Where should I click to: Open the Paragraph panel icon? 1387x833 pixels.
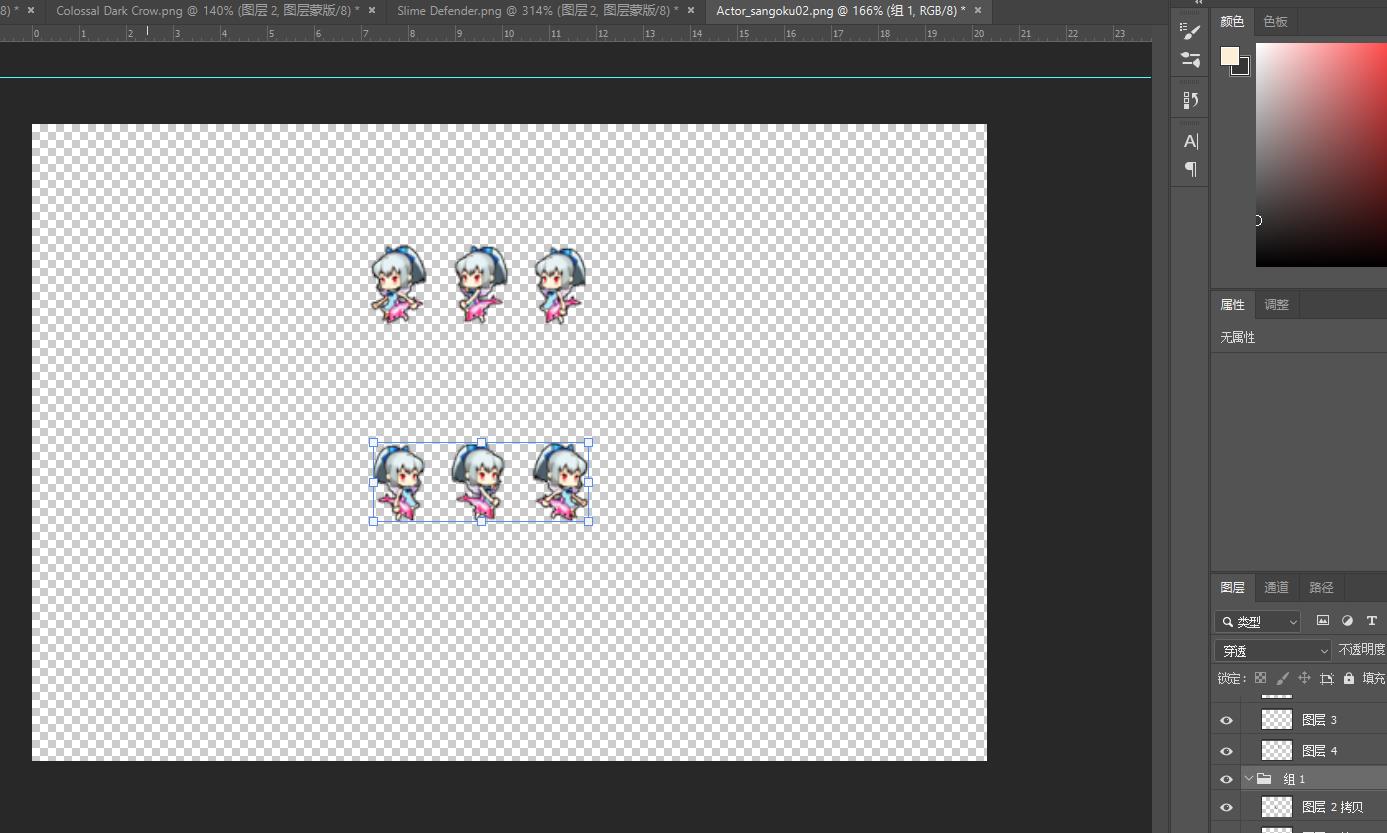[1190, 169]
